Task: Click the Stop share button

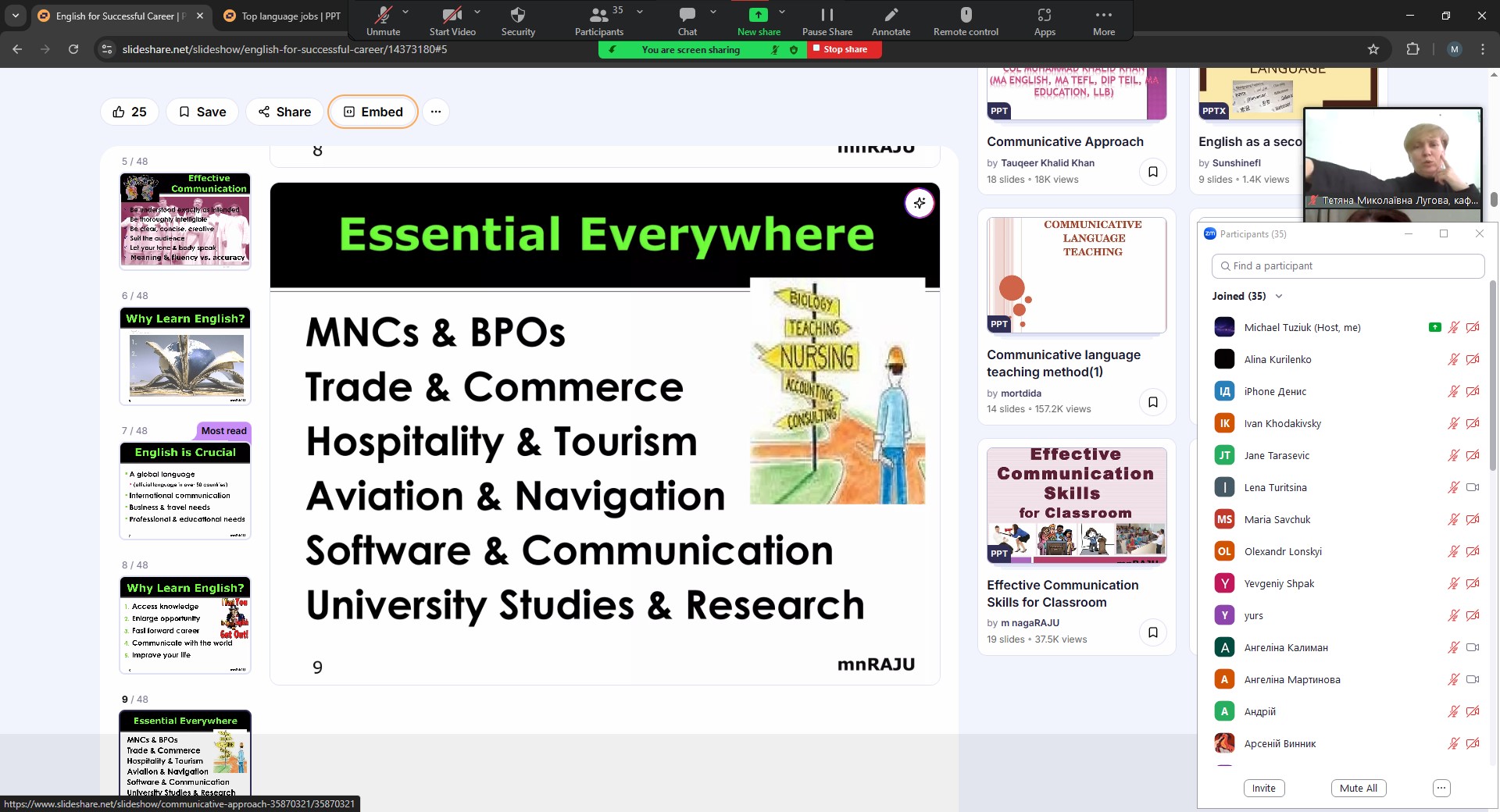Action: tap(845, 49)
